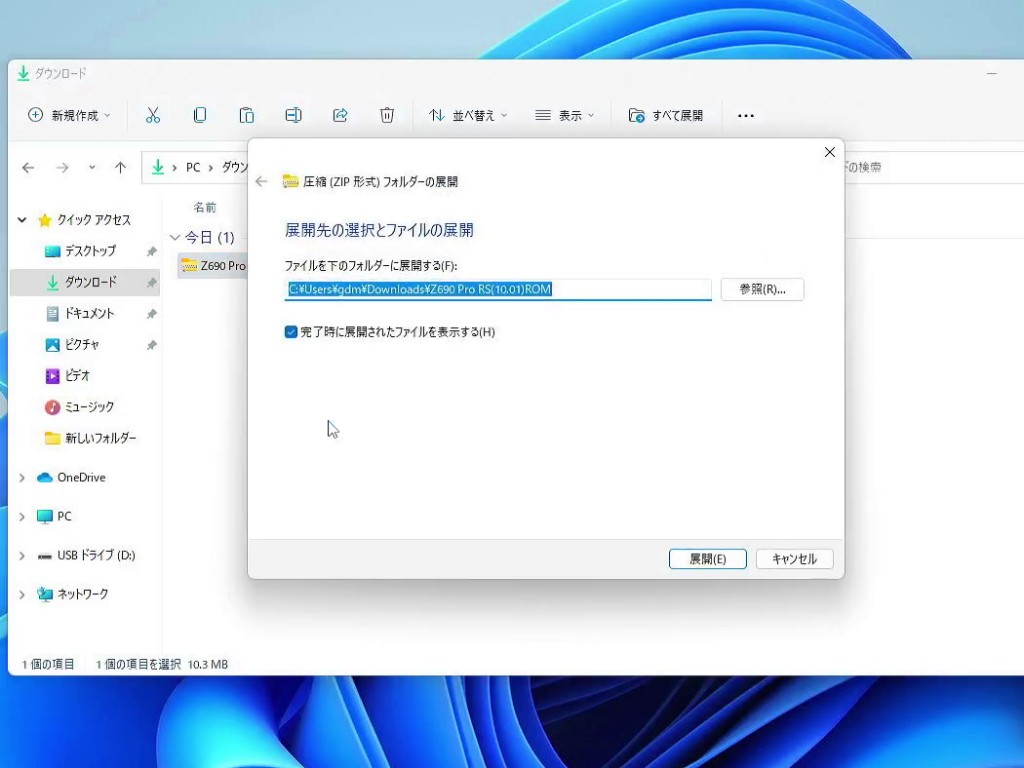Viewport: 1024px width, 768px height.
Task: Click the Cut scissors icon
Action: coord(153,115)
